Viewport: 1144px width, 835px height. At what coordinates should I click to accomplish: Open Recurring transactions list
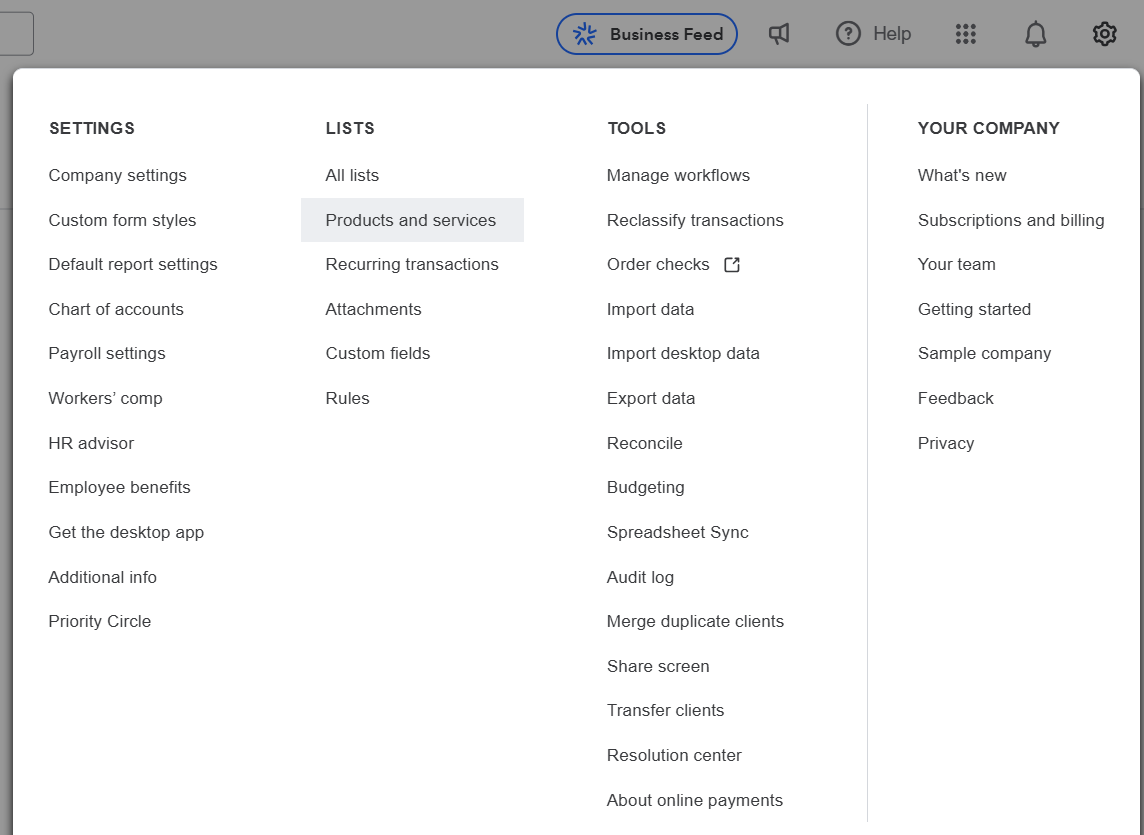click(412, 264)
